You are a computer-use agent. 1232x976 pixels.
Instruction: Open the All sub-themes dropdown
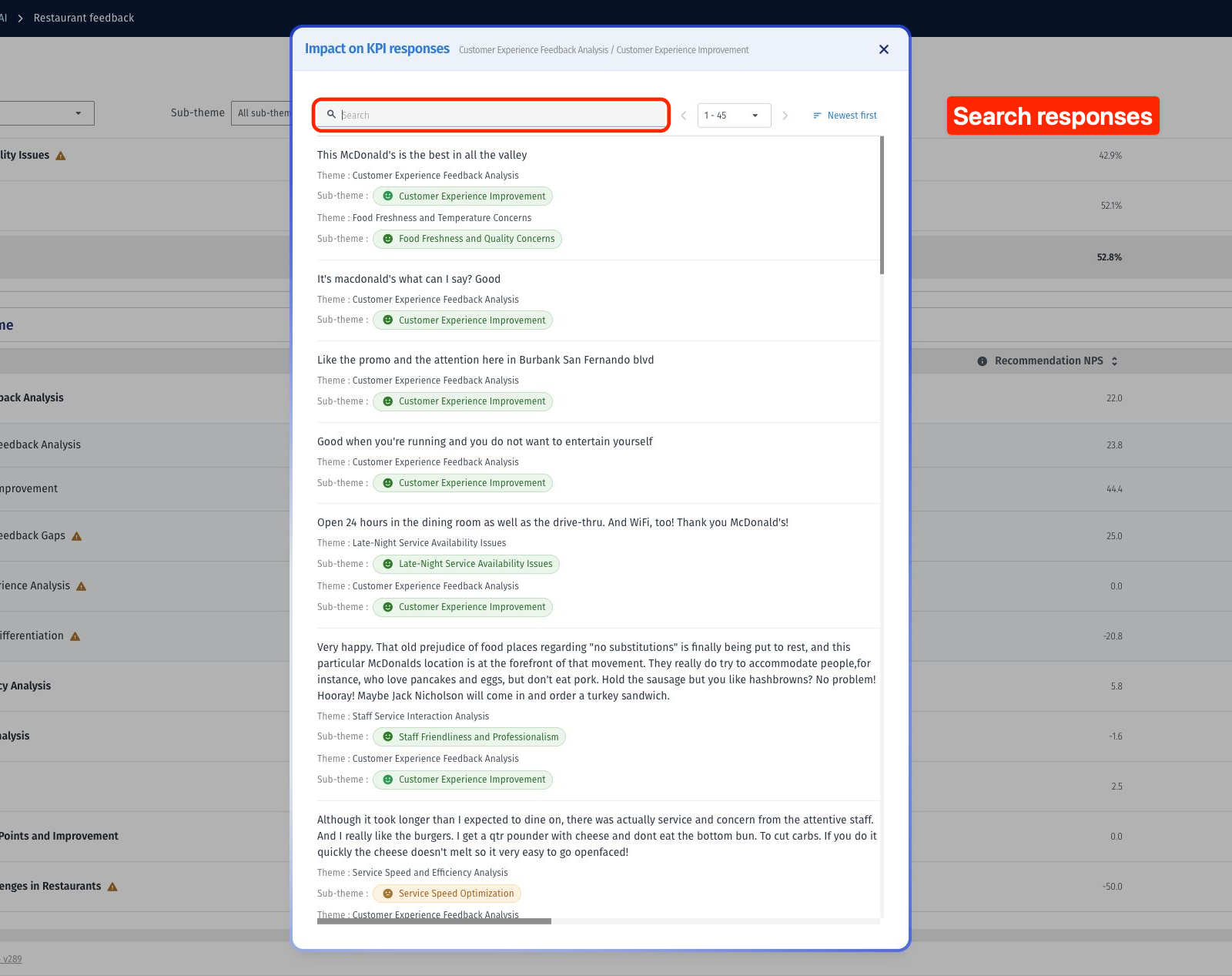point(262,113)
